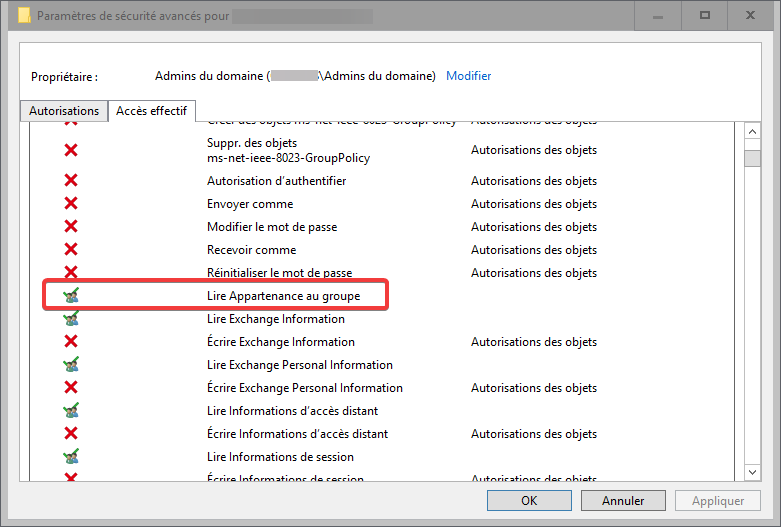
Task: Click the Appliquer button
Action: click(x=718, y=501)
